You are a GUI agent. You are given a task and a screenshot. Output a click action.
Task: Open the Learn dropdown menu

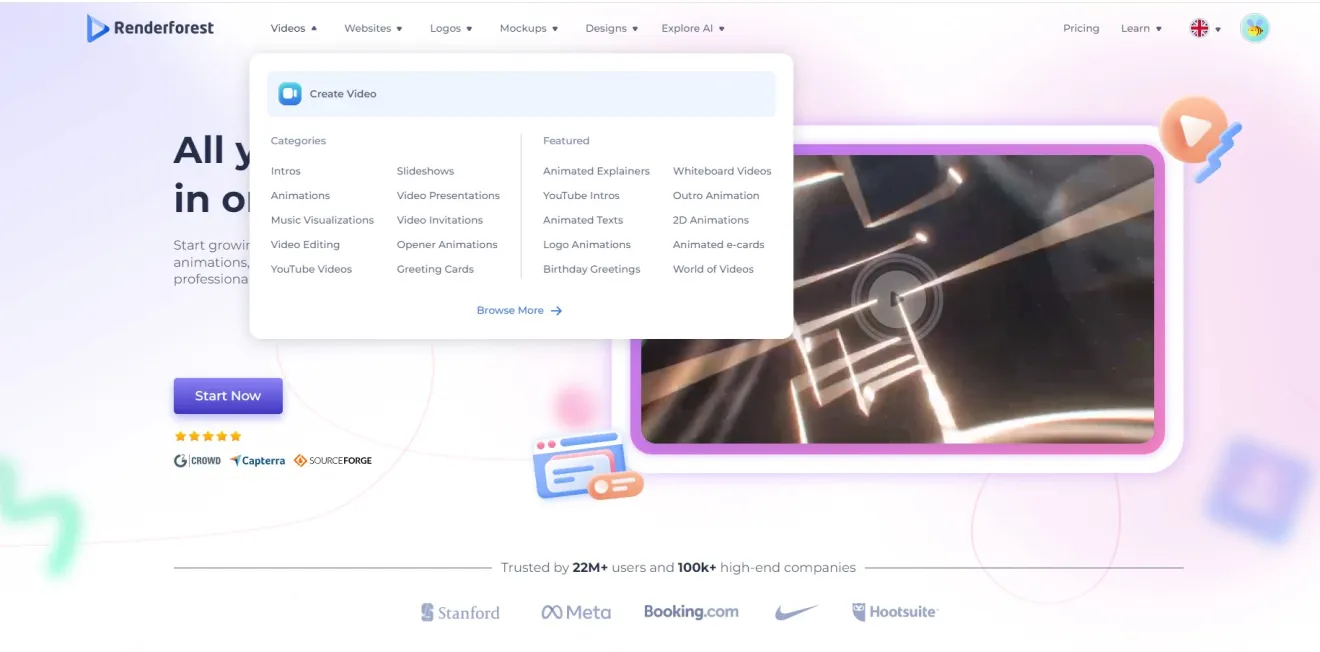pos(1141,28)
